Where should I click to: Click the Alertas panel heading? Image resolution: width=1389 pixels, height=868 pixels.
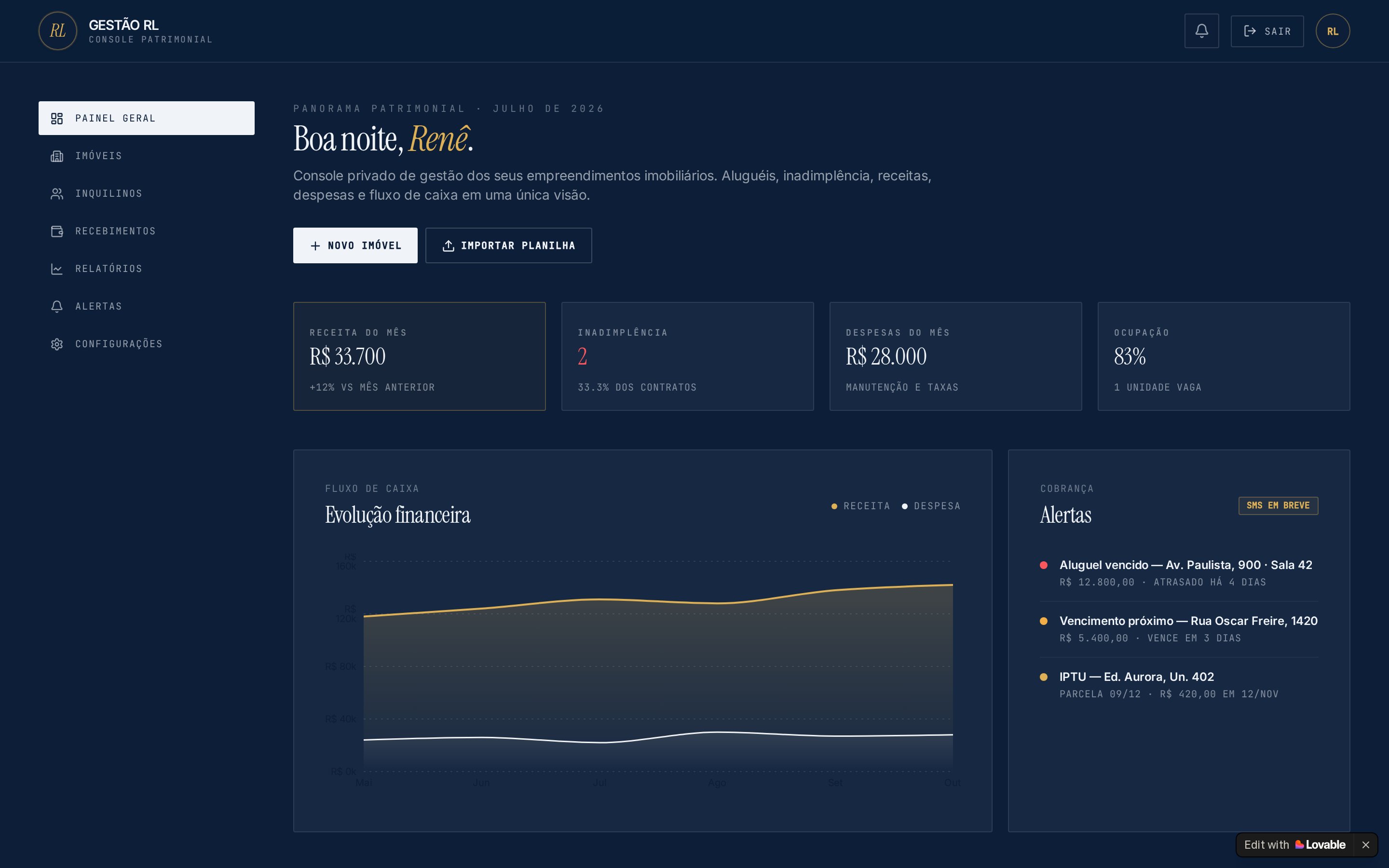coord(1065,515)
